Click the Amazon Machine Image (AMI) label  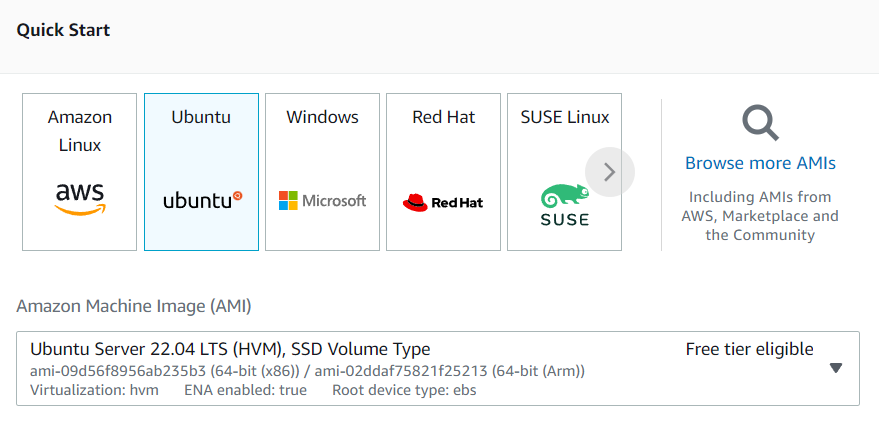tap(134, 306)
